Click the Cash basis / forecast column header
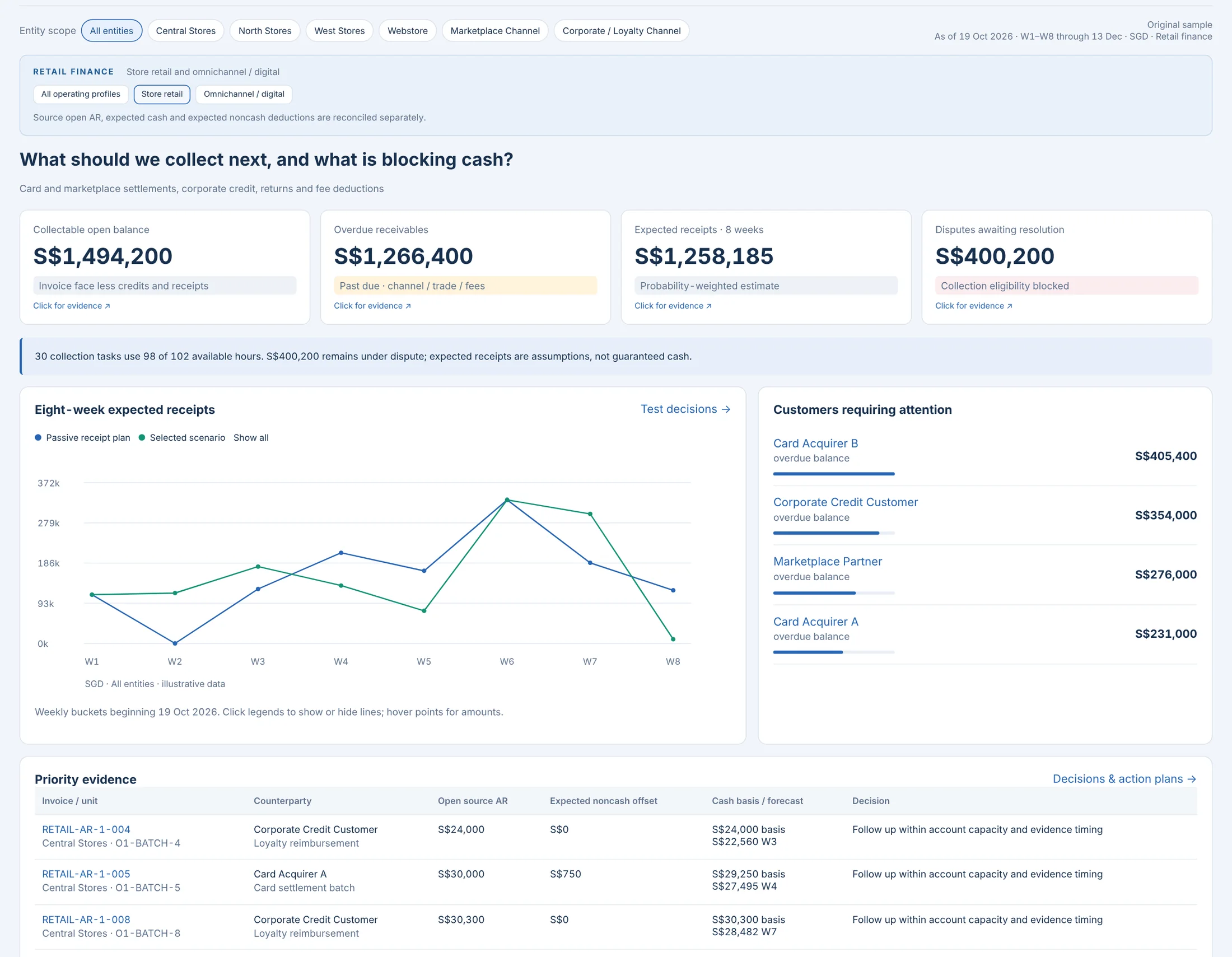The image size is (1232, 957). pyautogui.click(x=757, y=801)
